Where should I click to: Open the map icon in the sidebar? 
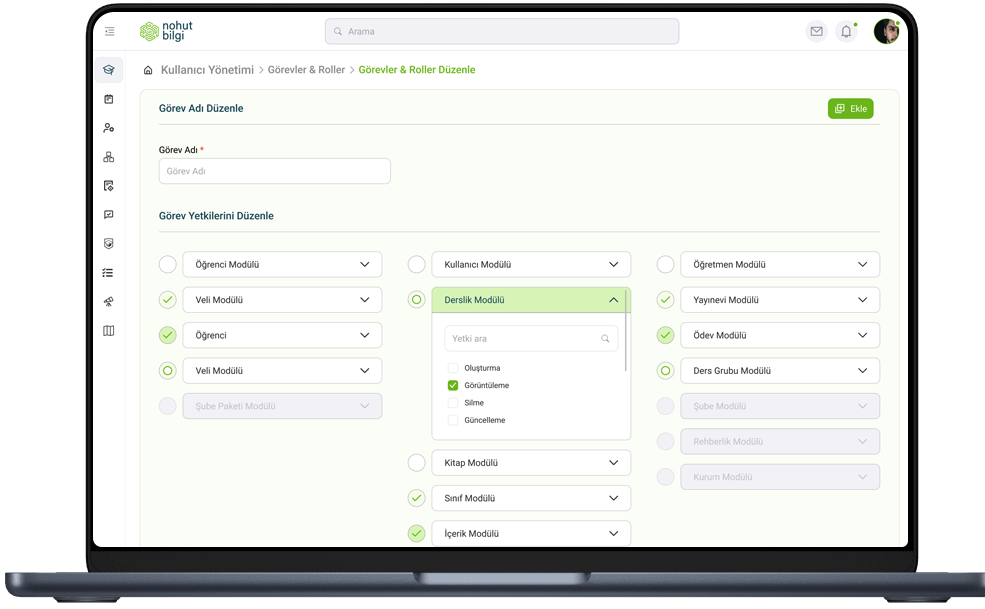(x=109, y=331)
